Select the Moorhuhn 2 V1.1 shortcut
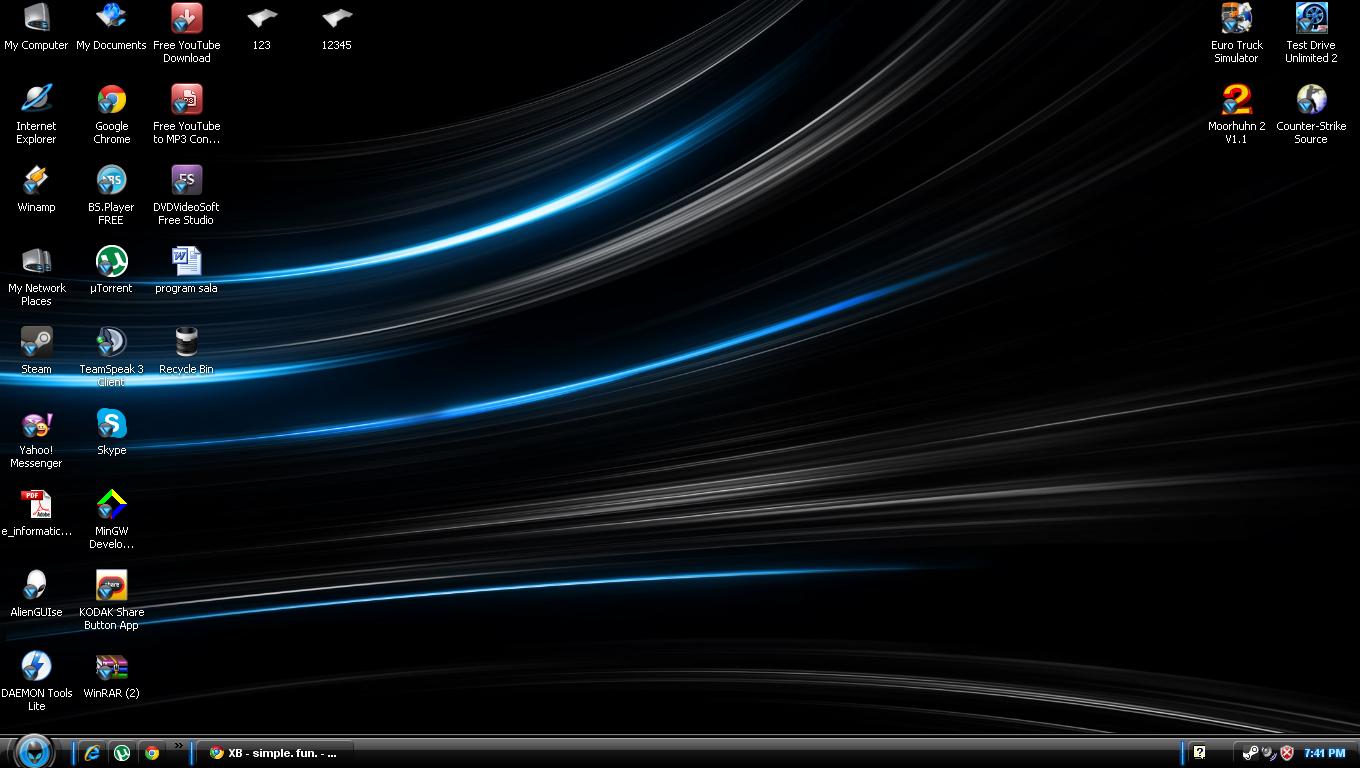1360x768 pixels. coord(1236,114)
